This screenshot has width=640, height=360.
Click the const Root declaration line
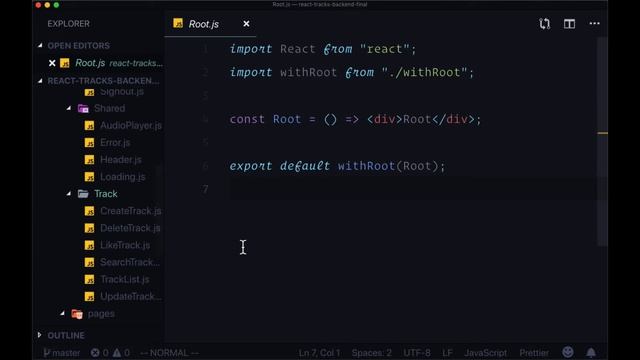point(355,120)
